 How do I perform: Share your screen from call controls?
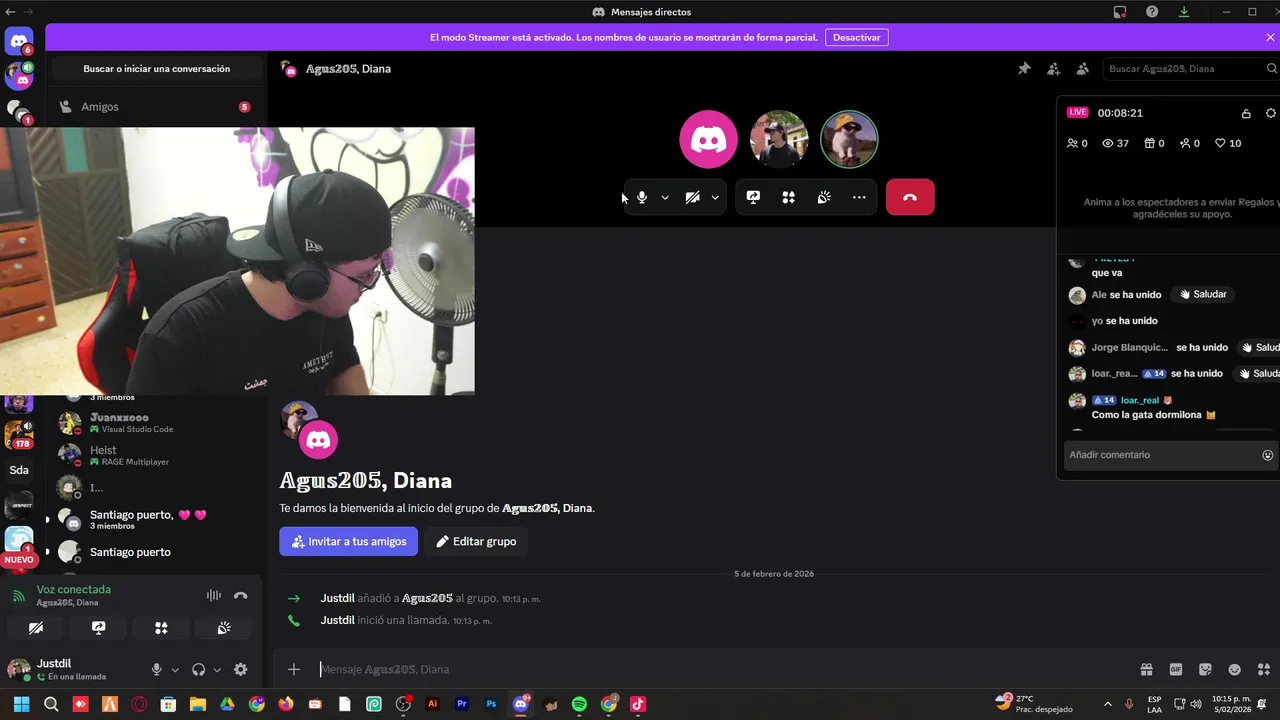[x=753, y=197]
